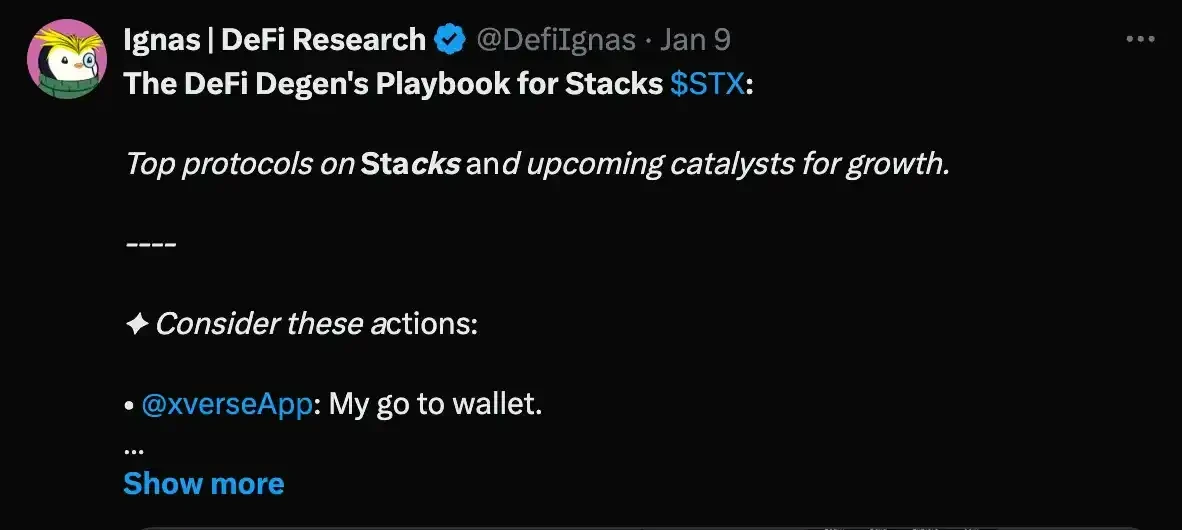Click the sparkle icon before Consider
The width and height of the screenshot is (1182, 530).
pyautogui.click(x=136, y=324)
